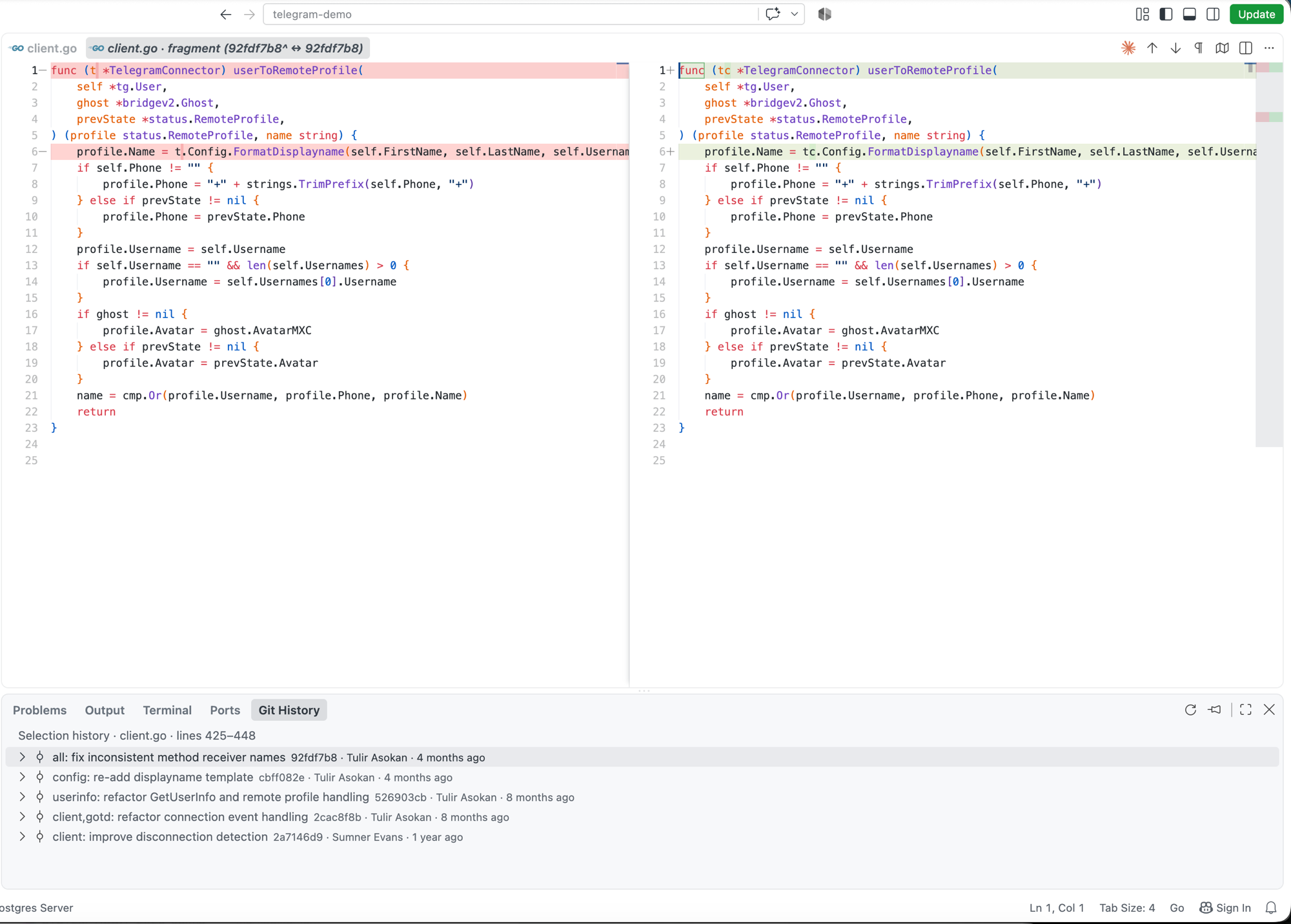Click the hexagon extension icon by the search bar
Viewport: 1291px width, 924px height.
825,14
